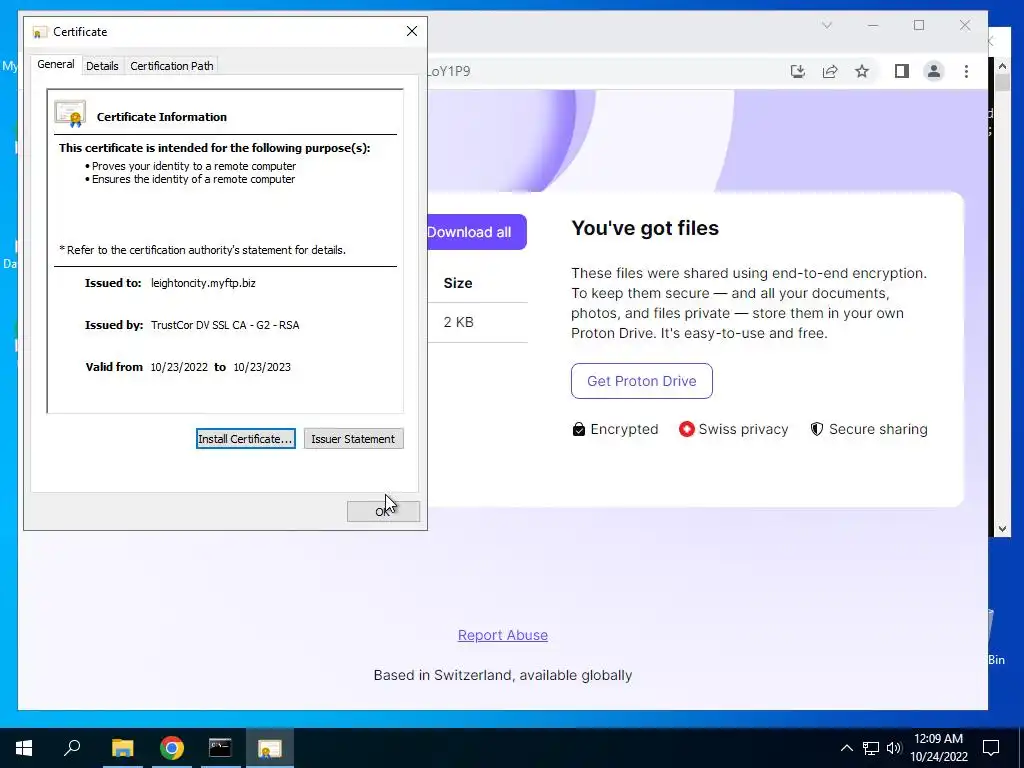Click the scrollbar down arrow
The width and height of the screenshot is (1024, 768).
pyautogui.click(x=1002, y=529)
